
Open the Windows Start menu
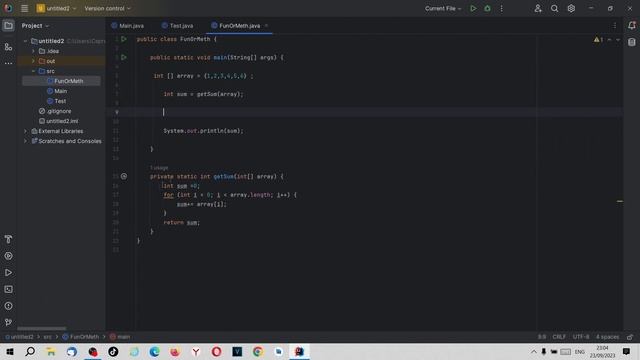point(10,351)
